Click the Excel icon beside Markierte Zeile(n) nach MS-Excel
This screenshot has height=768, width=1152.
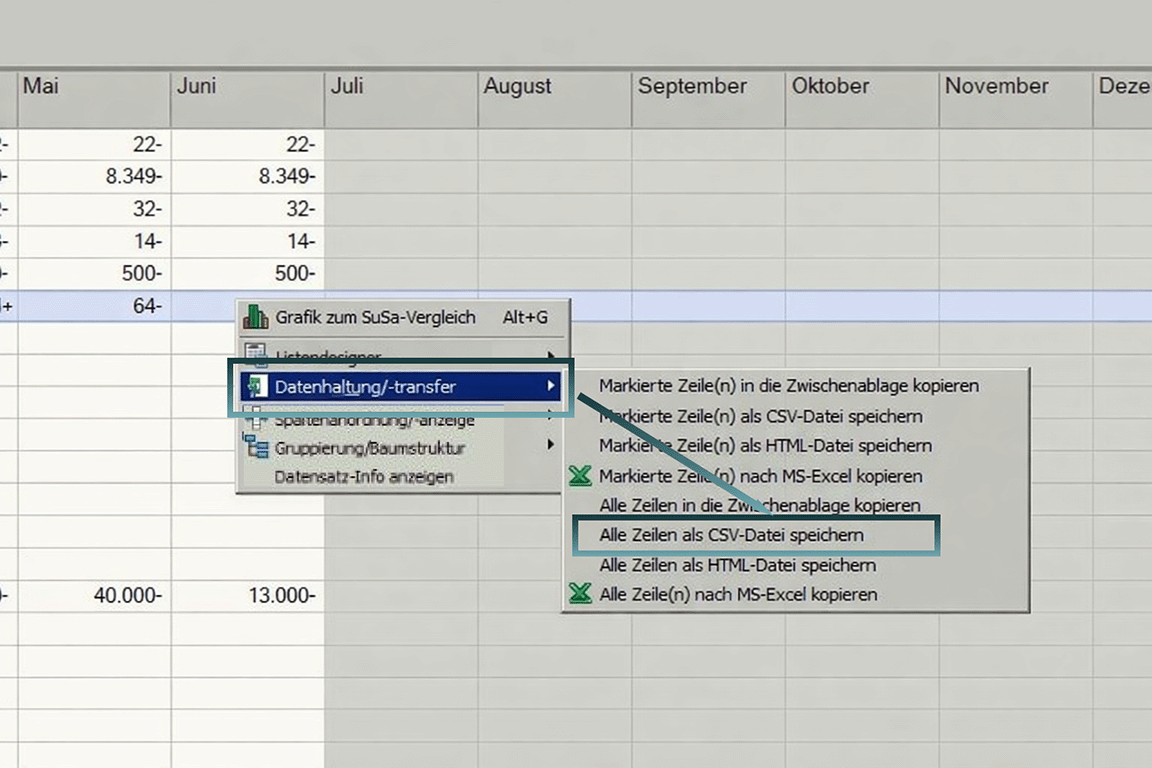579,476
